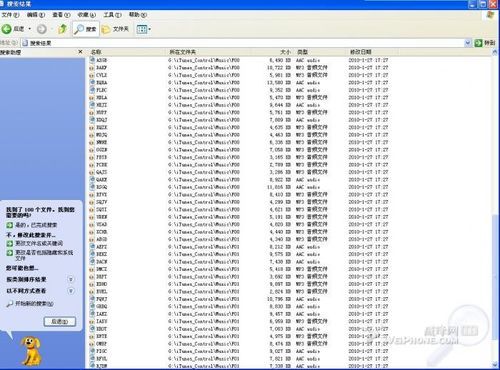Open the 编辑 menu

[36, 15]
